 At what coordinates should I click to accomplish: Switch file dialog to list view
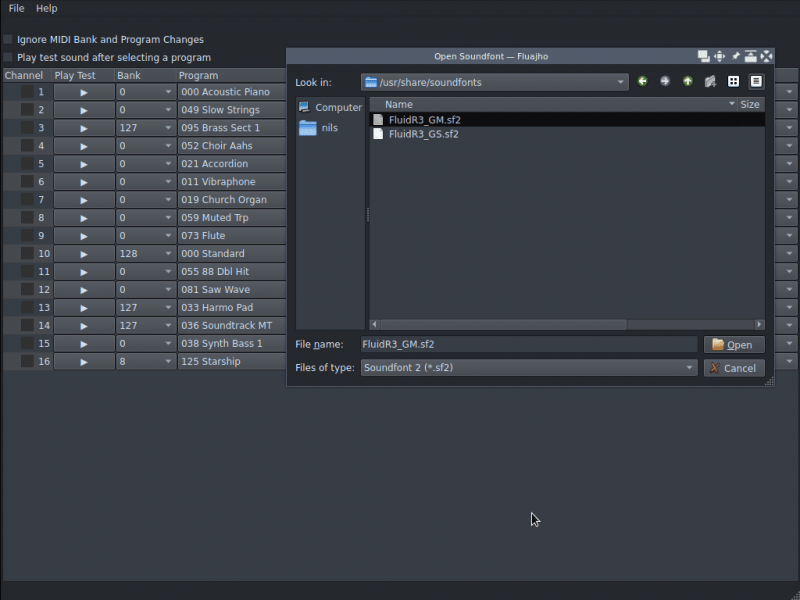pyautogui.click(x=733, y=82)
